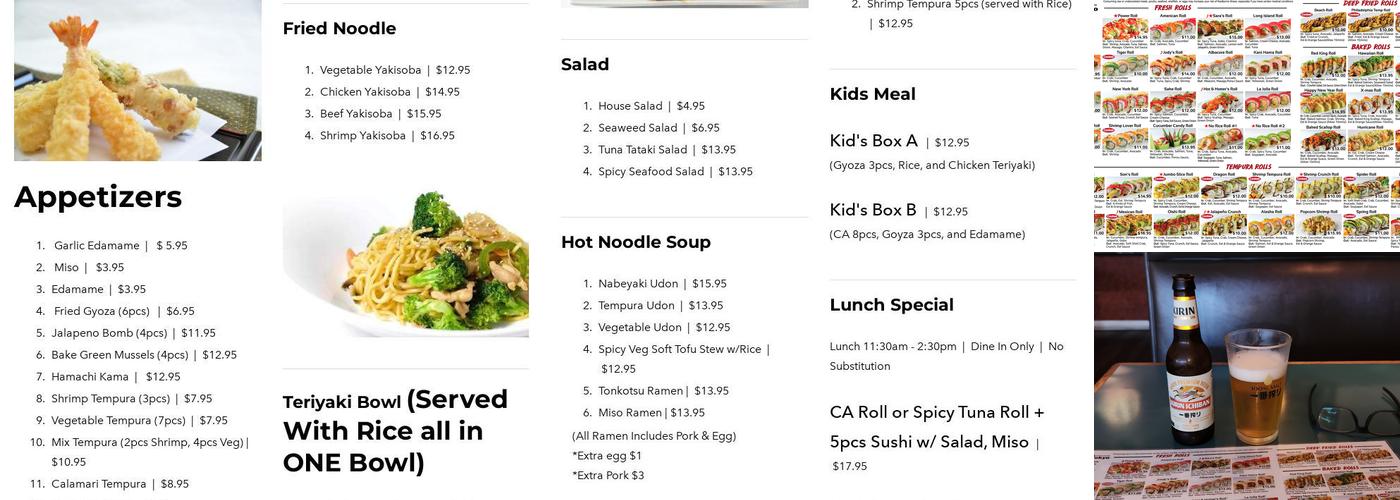
Task: Click the Kirin Ichiban beer photo
Action: [x=1246, y=375]
